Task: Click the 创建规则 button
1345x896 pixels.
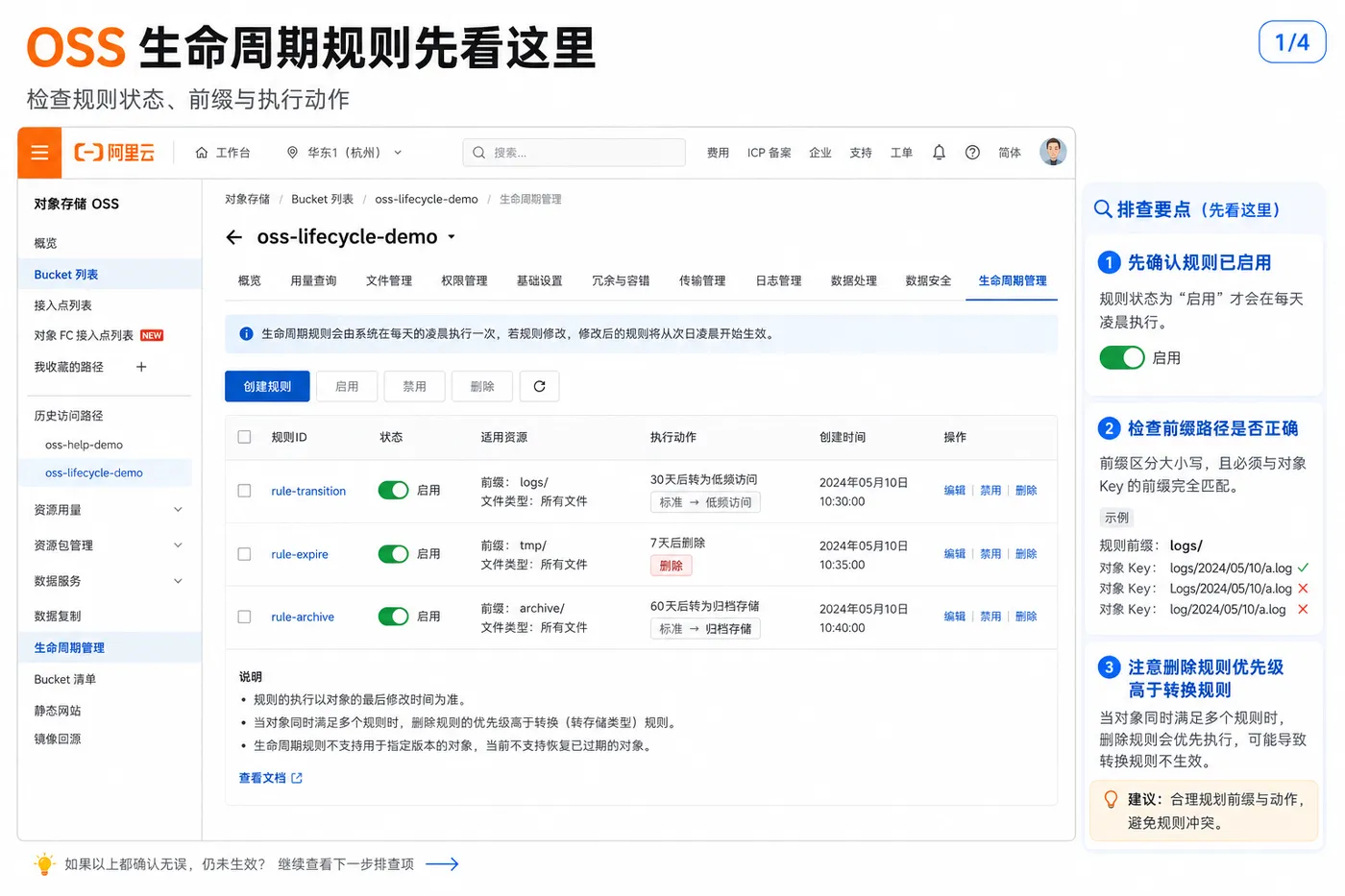Action: [267, 386]
